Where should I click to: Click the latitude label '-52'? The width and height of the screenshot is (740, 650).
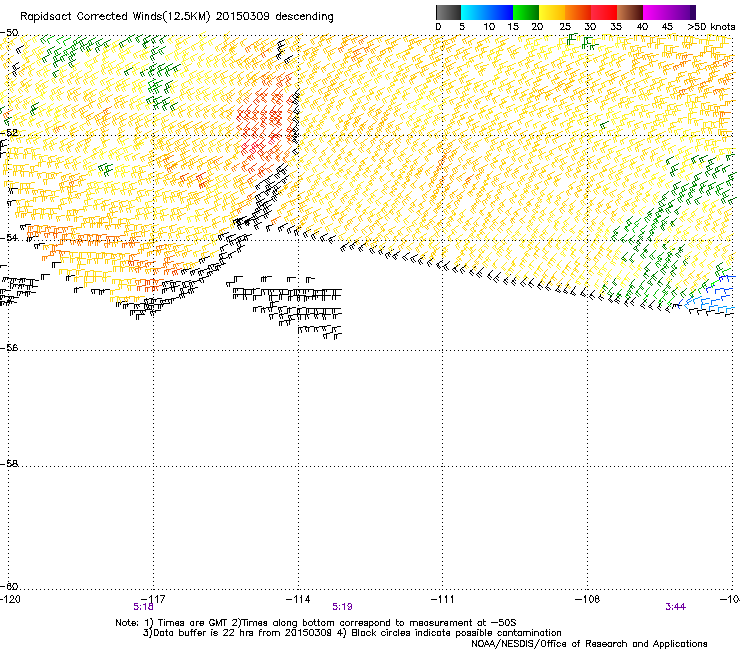point(9,133)
